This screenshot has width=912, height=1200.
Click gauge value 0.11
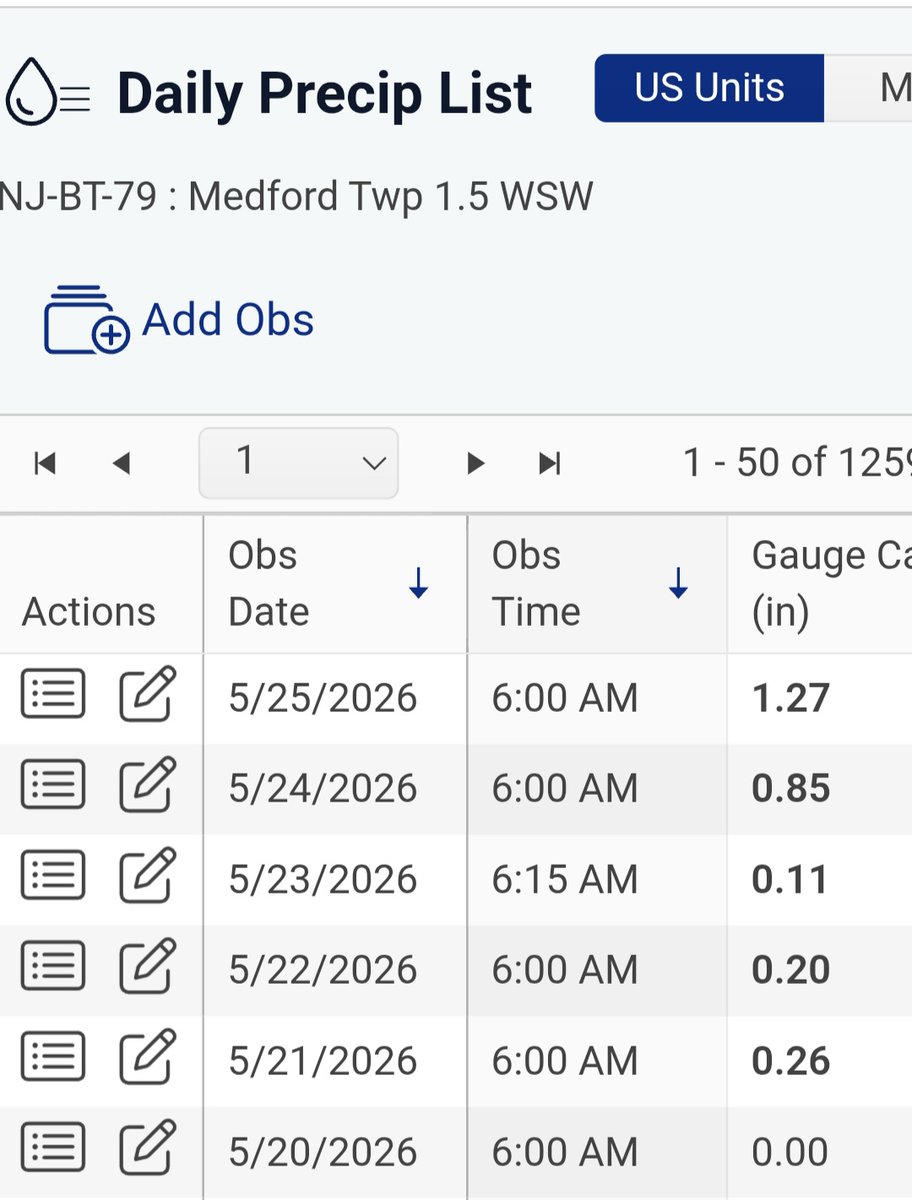[x=791, y=880]
